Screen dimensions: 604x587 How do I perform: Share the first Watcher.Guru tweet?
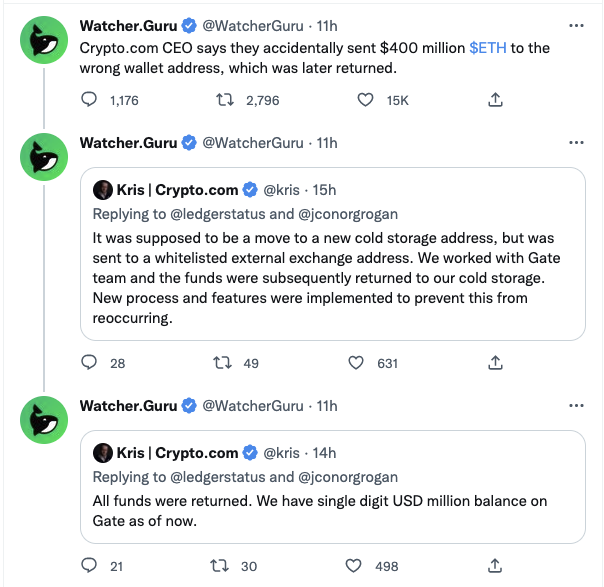(x=495, y=100)
